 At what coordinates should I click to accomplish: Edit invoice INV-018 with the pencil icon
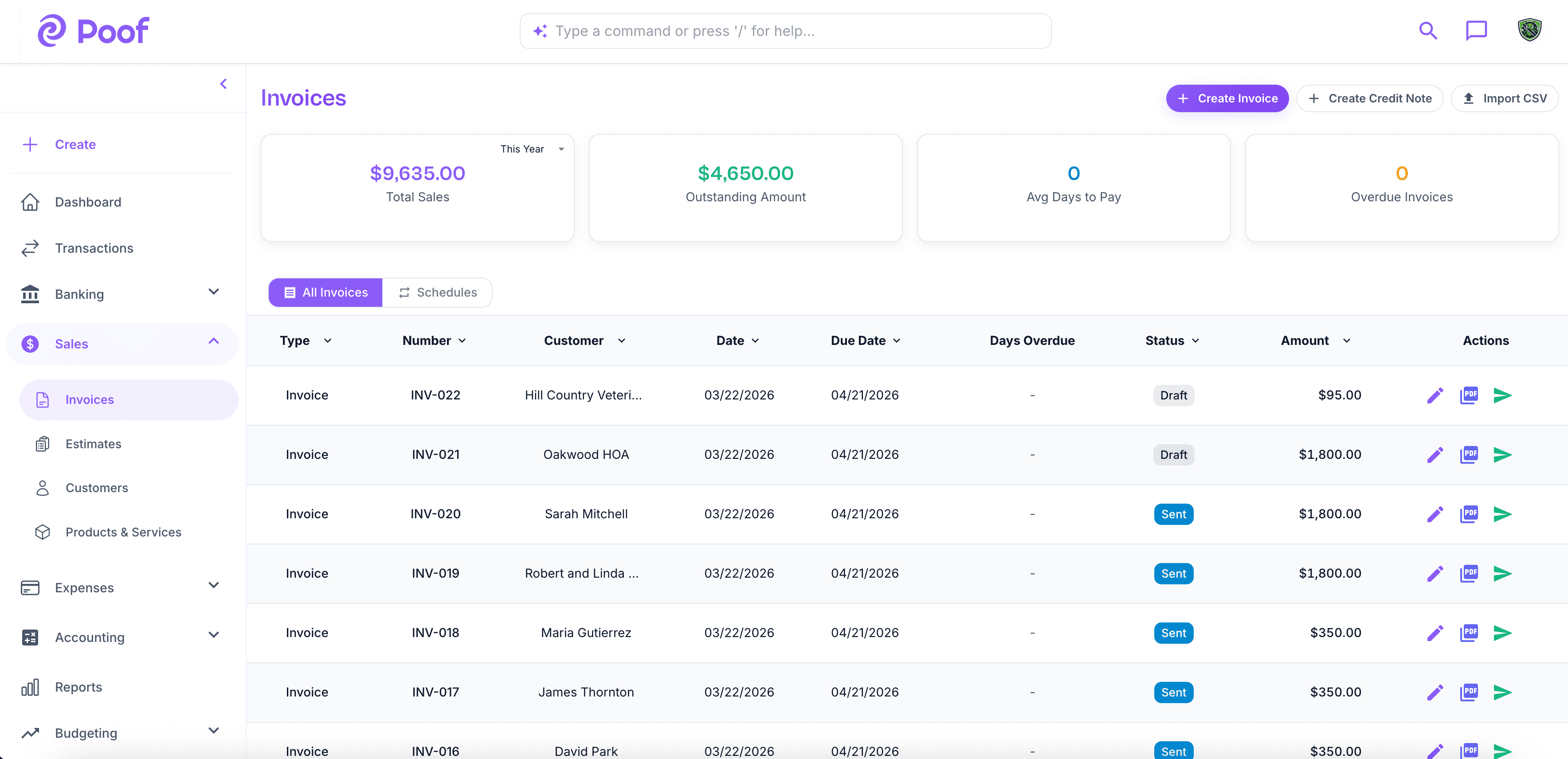tap(1435, 633)
